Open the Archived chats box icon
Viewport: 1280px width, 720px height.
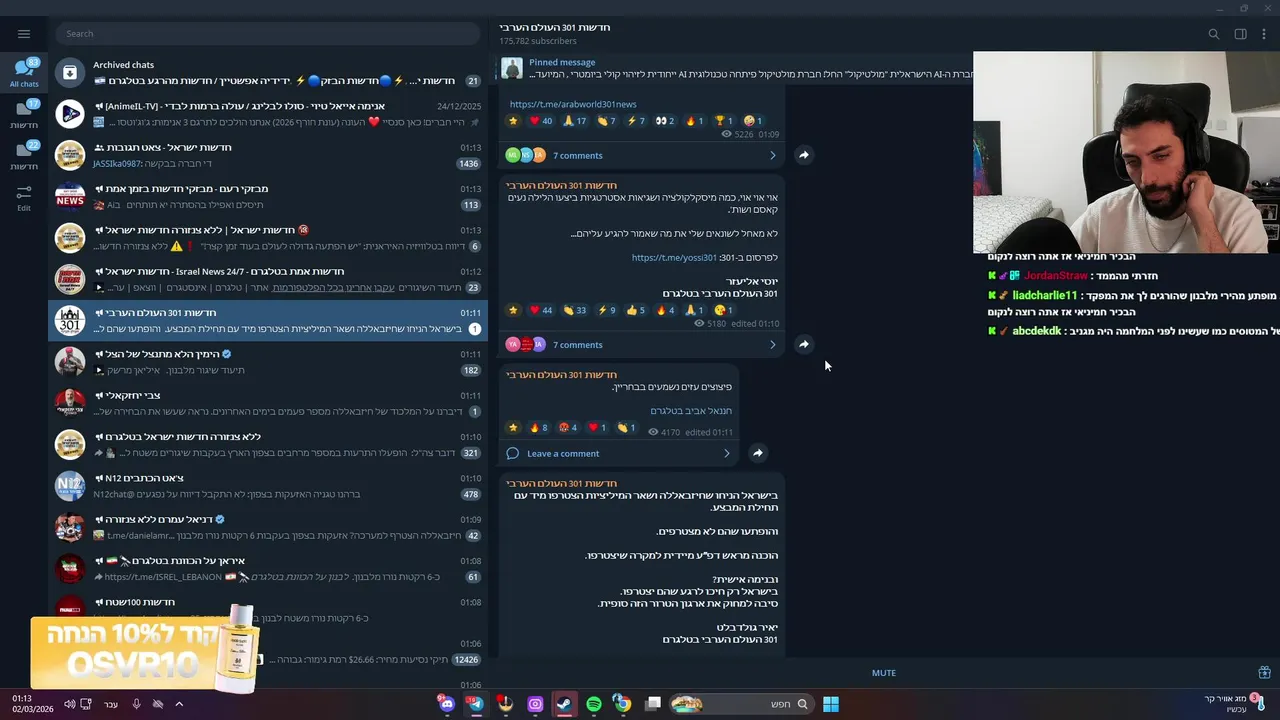pyautogui.click(x=70, y=72)
